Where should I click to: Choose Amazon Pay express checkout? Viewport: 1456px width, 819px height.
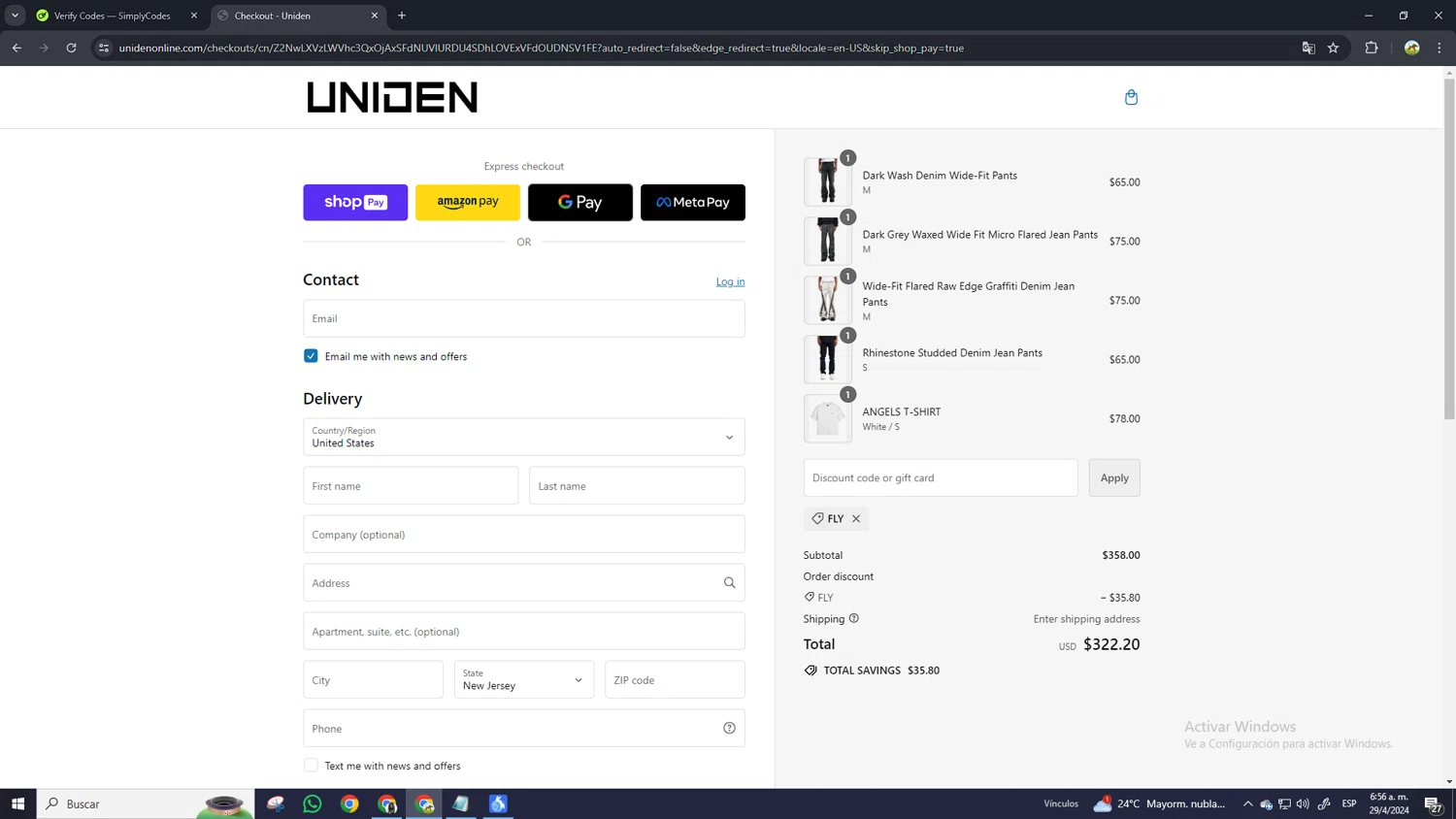pyautogui.click(x=468, y=203)
